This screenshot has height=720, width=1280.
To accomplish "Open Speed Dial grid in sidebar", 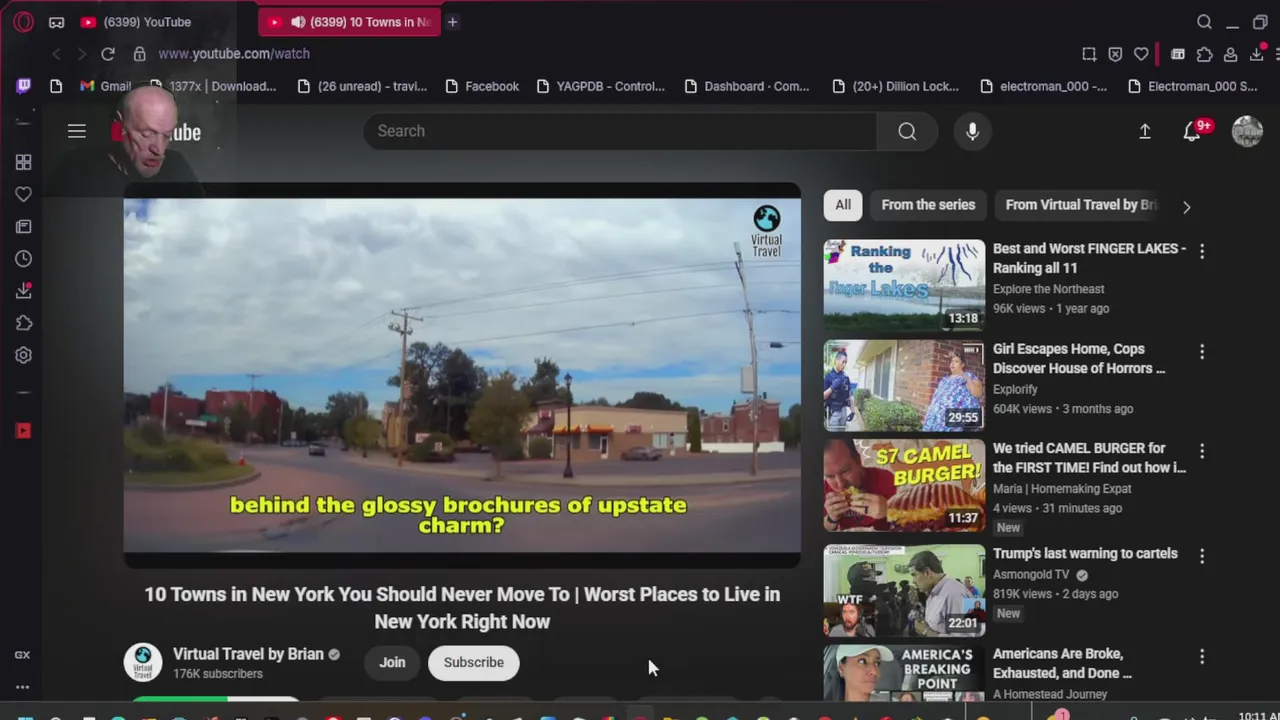I will [x=23, y=162].
